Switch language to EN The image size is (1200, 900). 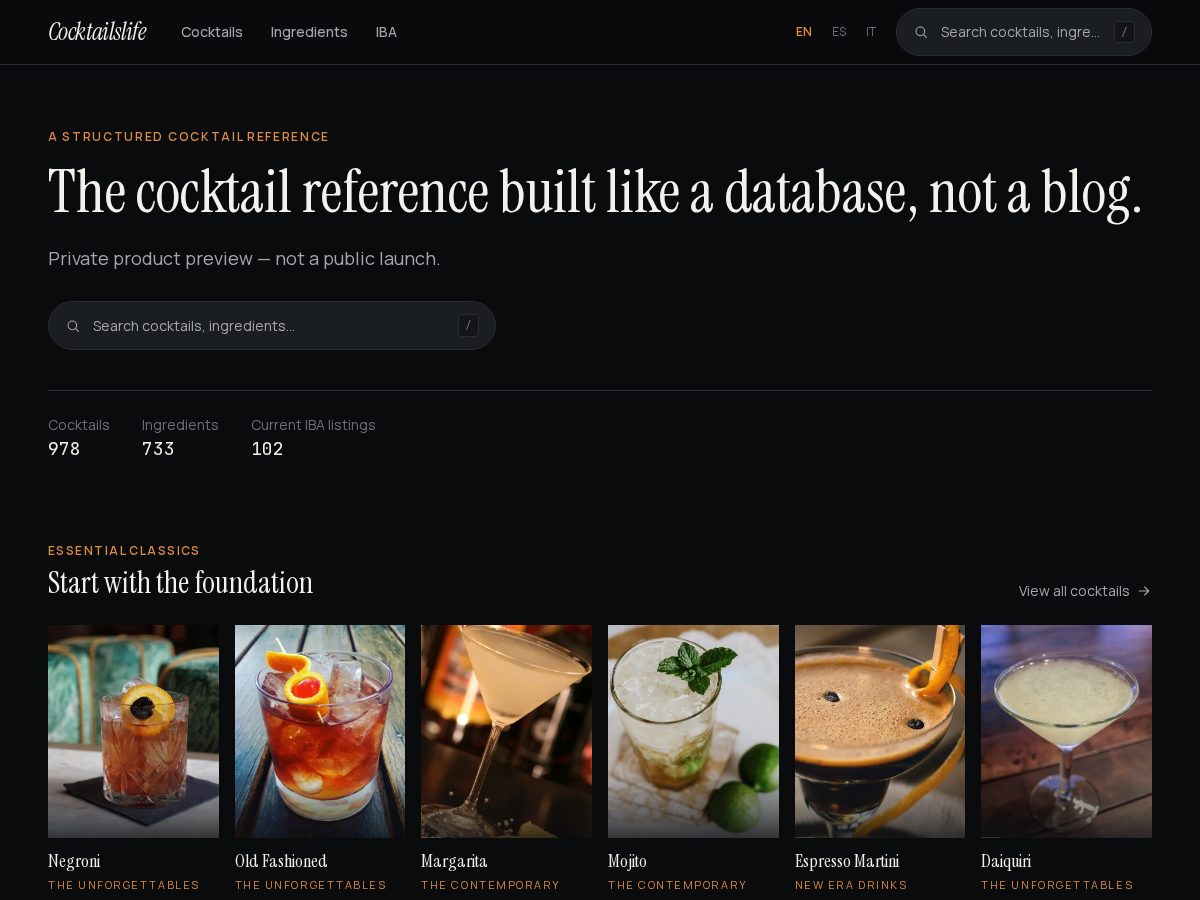click(804, 32)
